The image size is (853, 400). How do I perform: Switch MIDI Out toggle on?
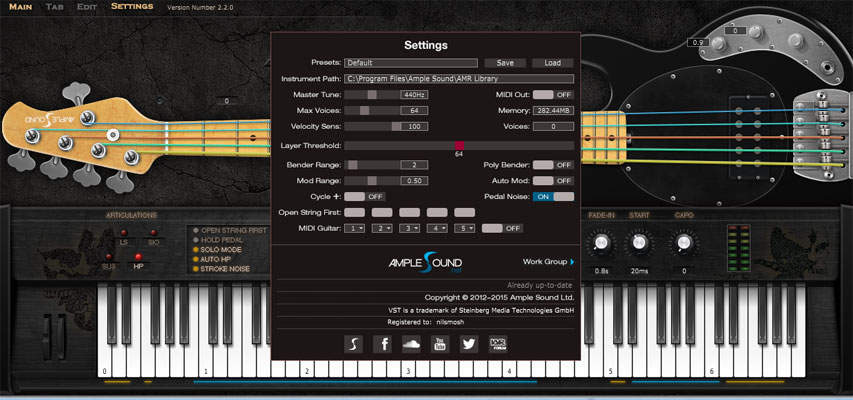[553, 95]
